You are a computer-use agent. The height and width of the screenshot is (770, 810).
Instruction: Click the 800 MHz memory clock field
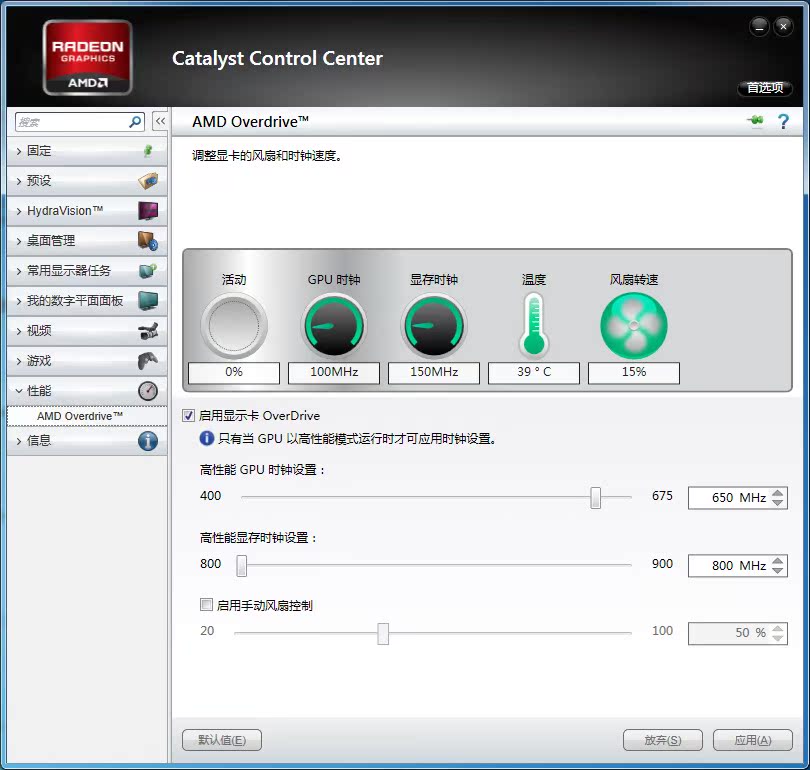(728, 566)
